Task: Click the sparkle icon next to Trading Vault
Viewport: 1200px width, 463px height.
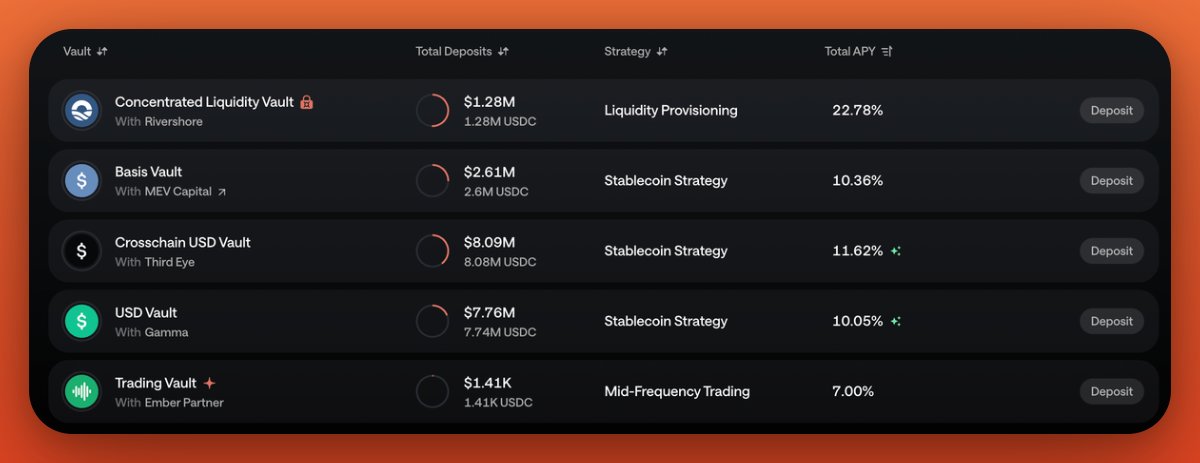Action: [209, 383]
